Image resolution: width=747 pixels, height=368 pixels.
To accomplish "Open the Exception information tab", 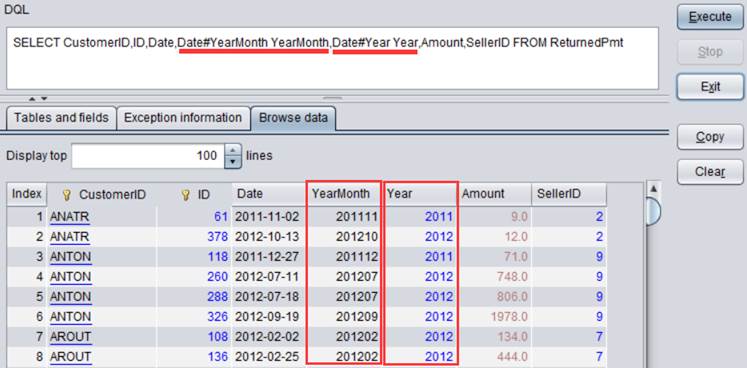I will [x=183, y=118].
